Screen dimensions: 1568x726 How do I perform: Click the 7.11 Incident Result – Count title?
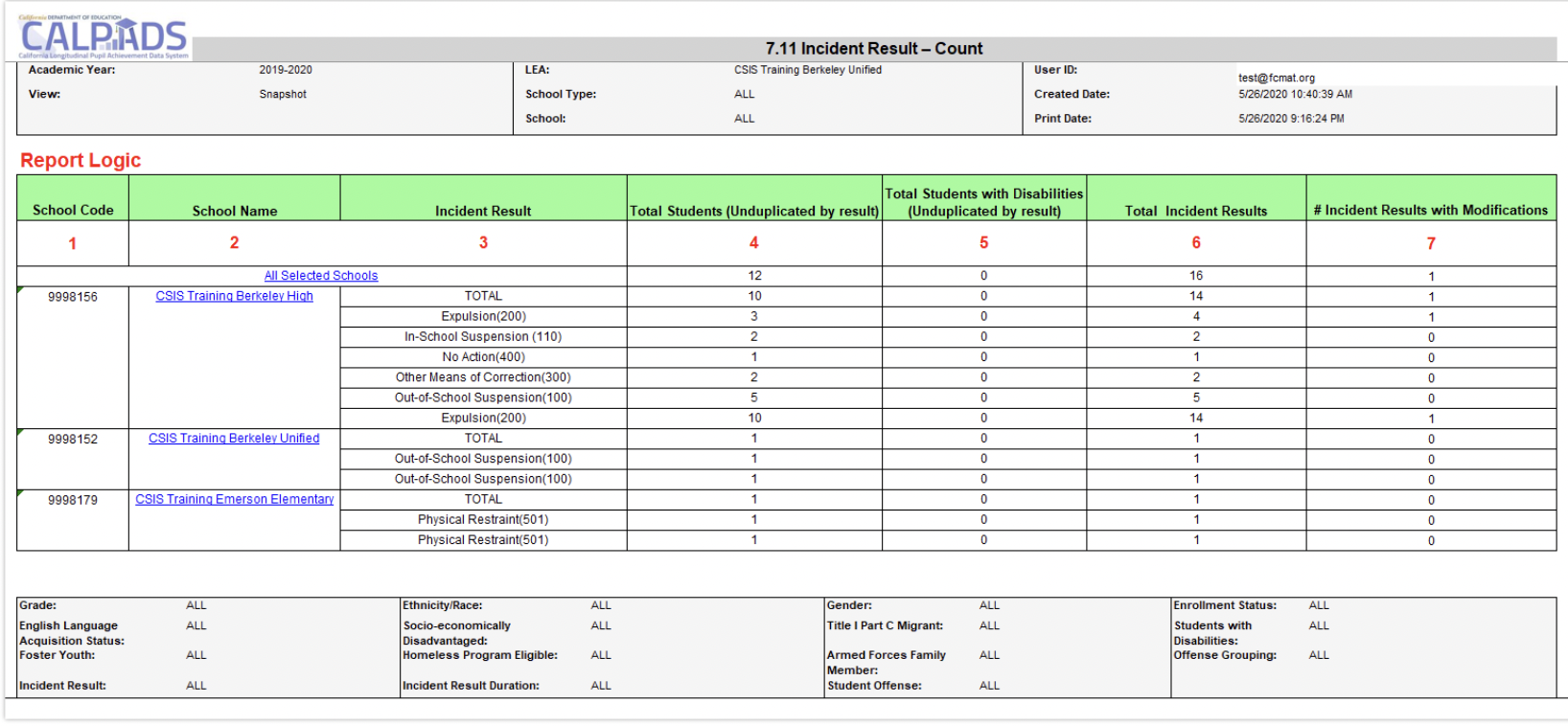(874, 48)
